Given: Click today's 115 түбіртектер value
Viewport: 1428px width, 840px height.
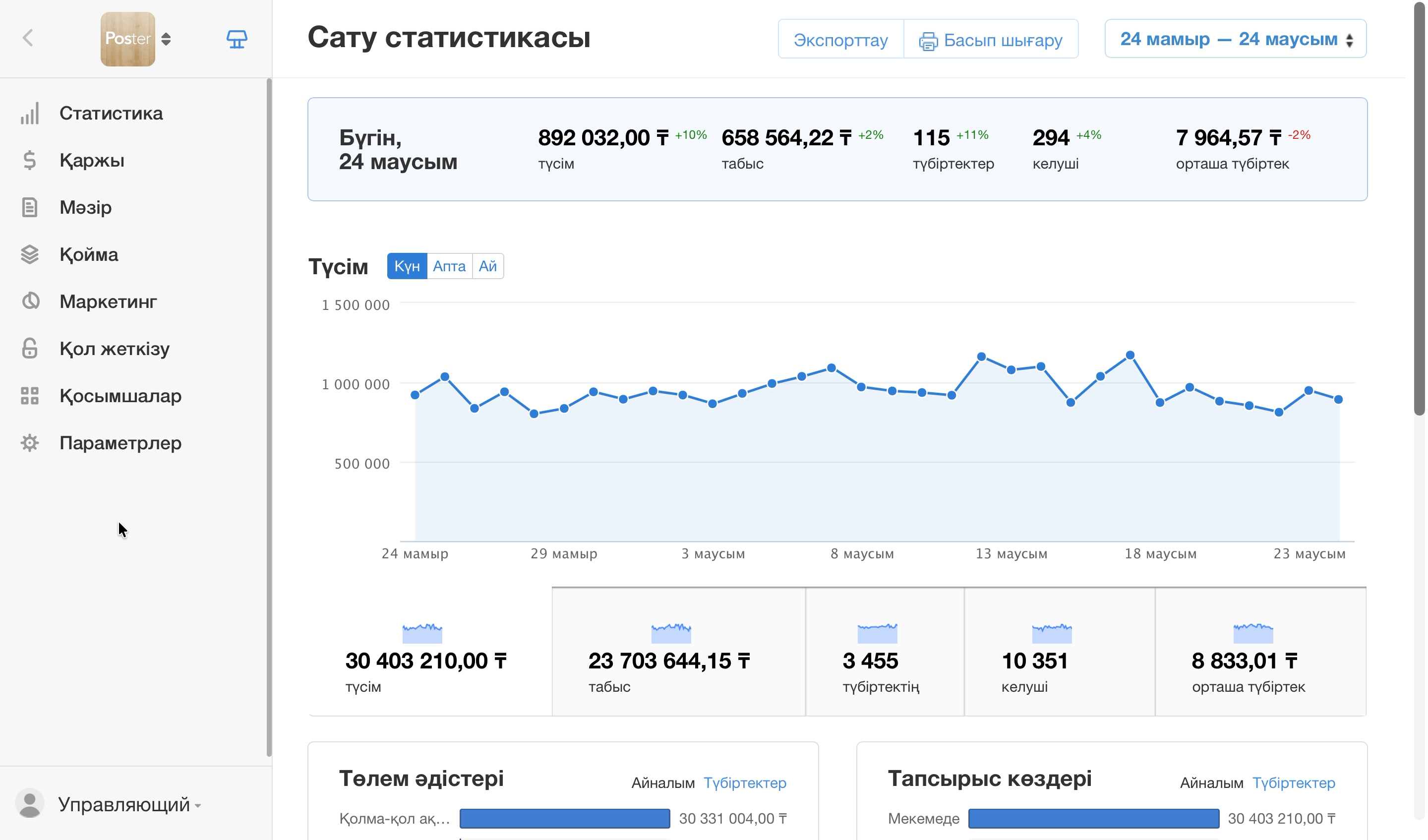Looking at the screenshot, I should point(932,138).
